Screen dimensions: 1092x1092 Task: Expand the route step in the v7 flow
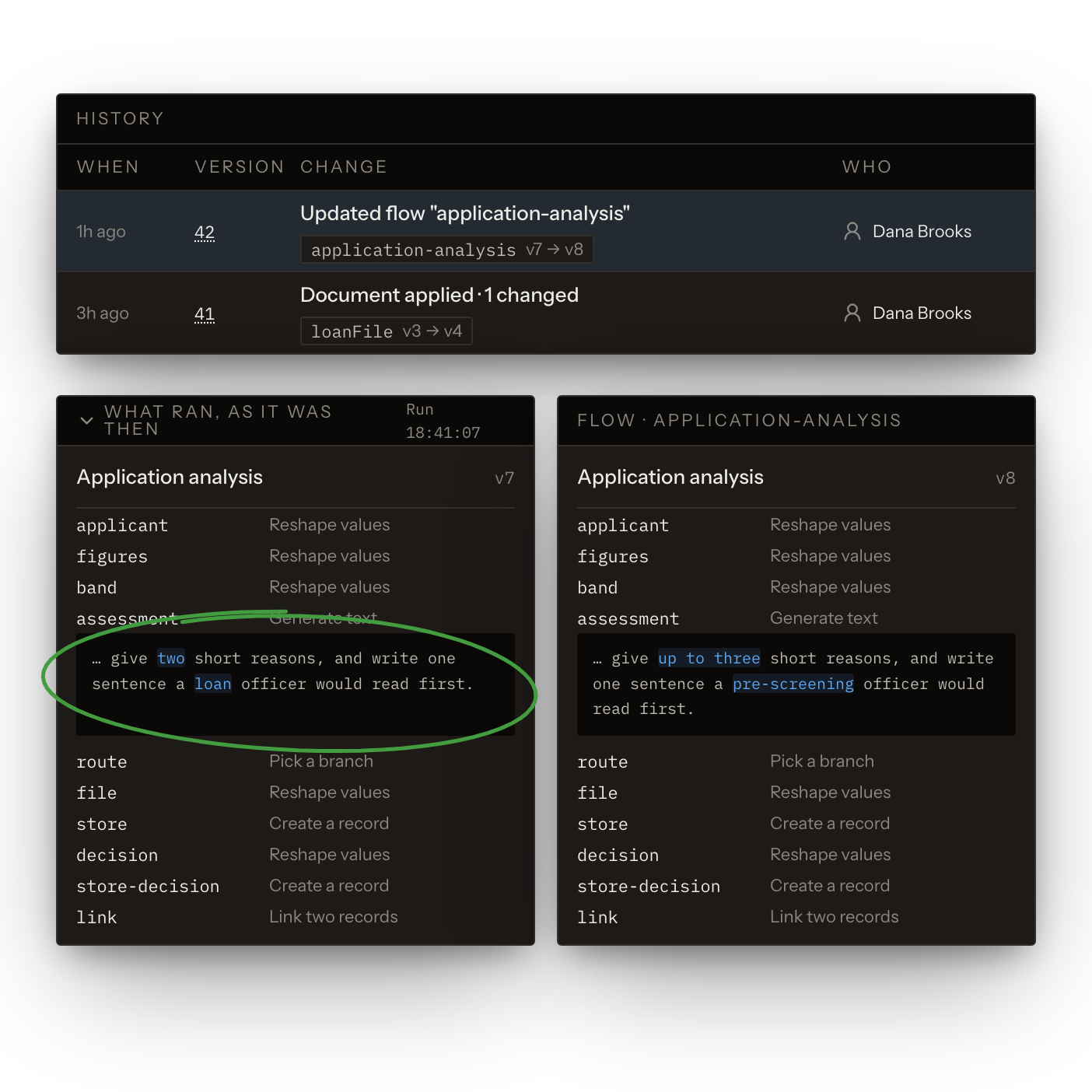click(x=296, y=761)
